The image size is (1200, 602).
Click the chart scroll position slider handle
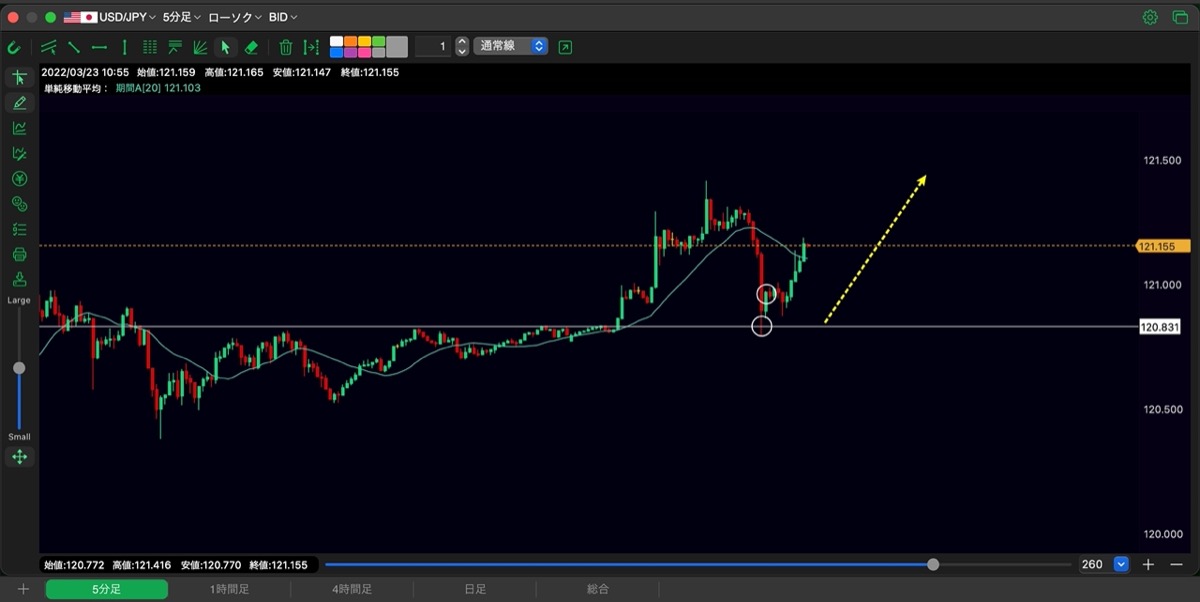[x=933, y=564]
